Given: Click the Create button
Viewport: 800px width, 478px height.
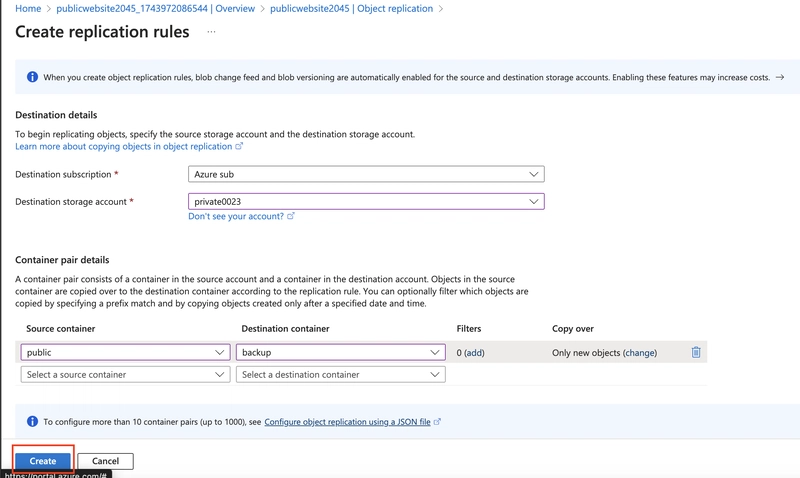Looking at the screenshot, I should pos(43,461).
